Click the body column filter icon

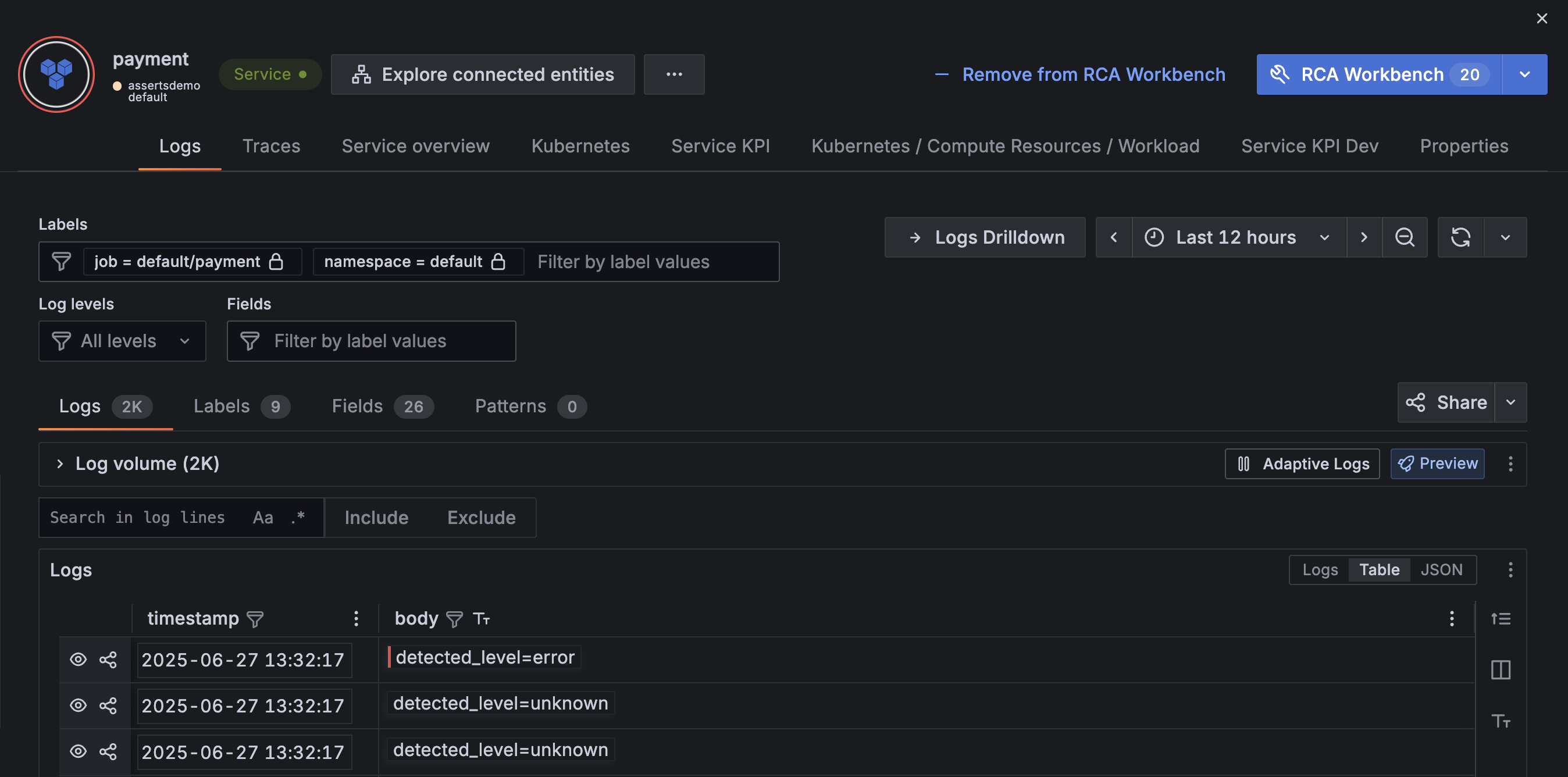(454, 619)
